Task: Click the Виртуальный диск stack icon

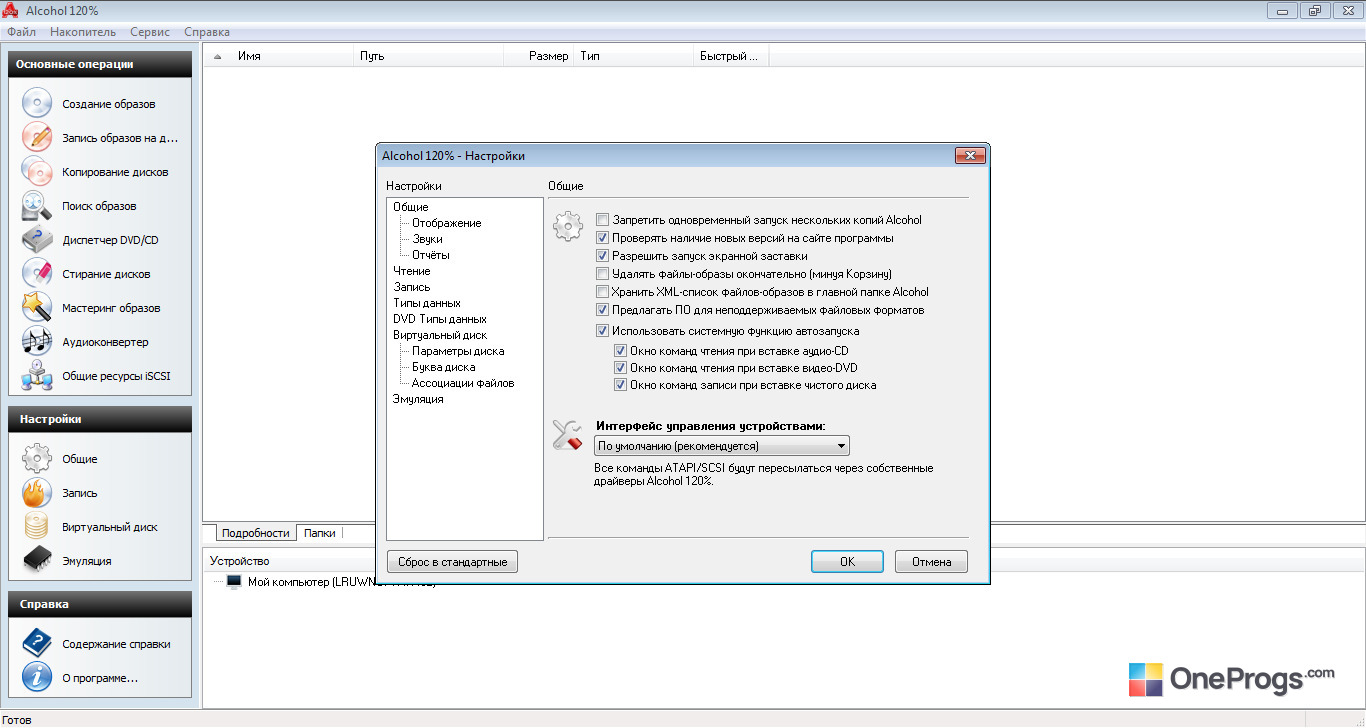Action: tap(37, 527)
